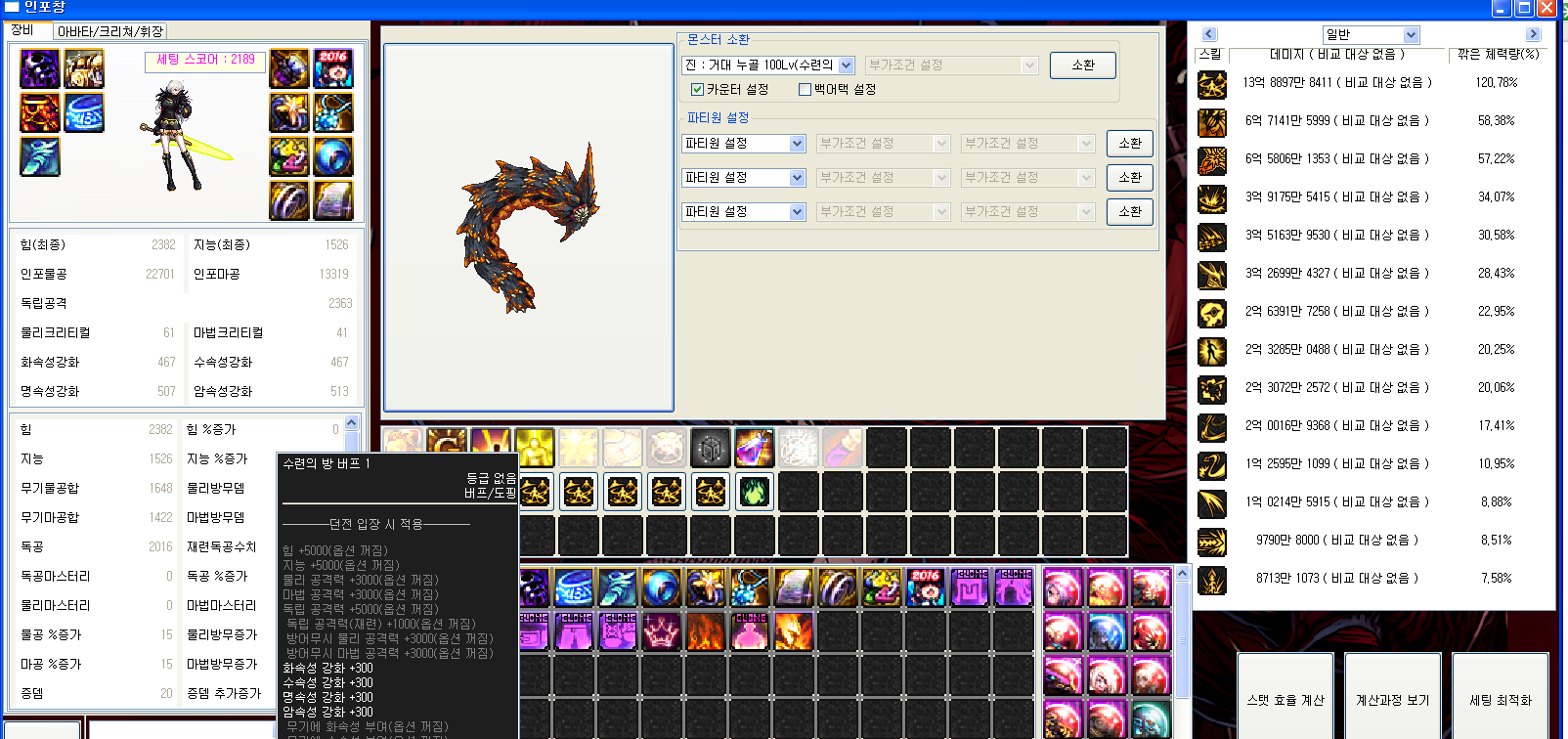
Task: Click the 세팅 최적화 button
Action: 1501,697
